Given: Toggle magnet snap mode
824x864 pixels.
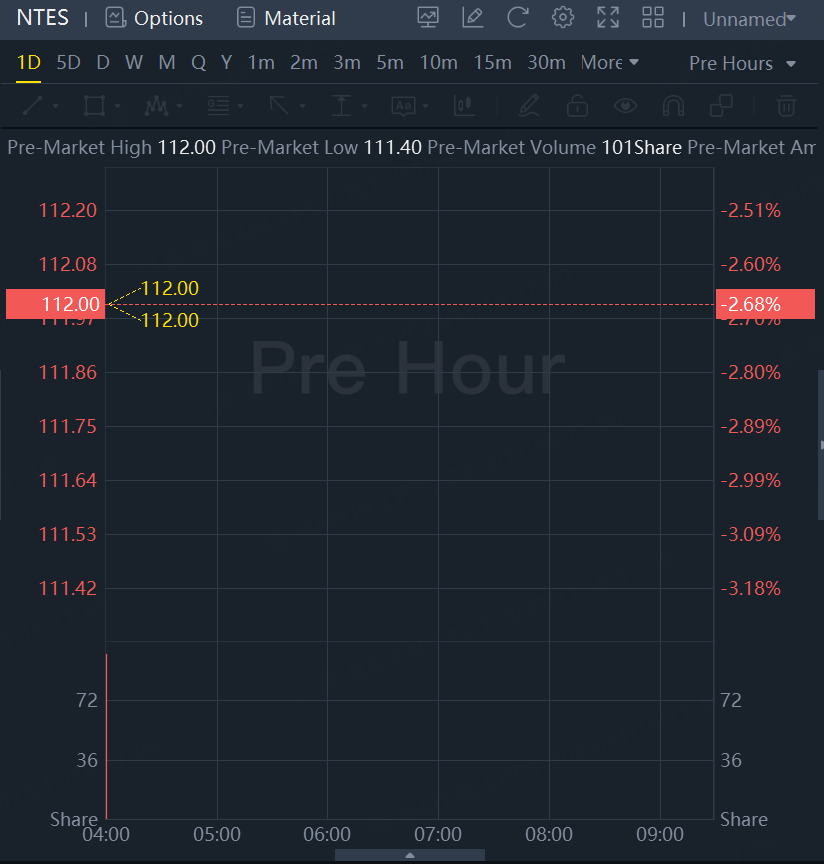Looking at the screenshot, I should coord(673,105).
